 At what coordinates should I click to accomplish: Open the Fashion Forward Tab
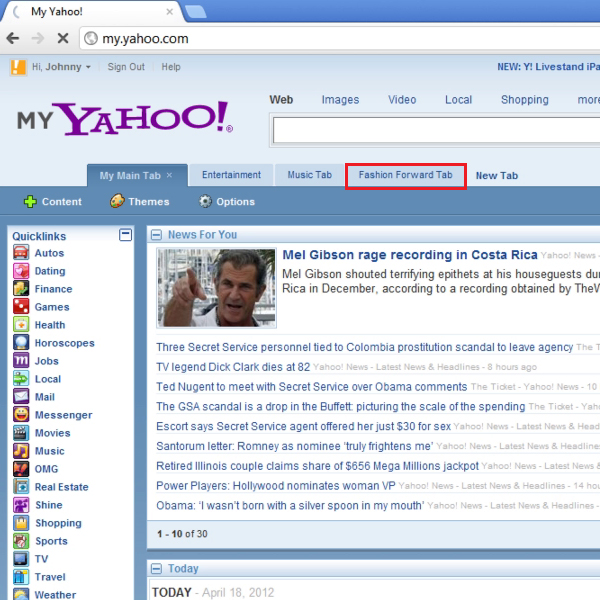405,175
